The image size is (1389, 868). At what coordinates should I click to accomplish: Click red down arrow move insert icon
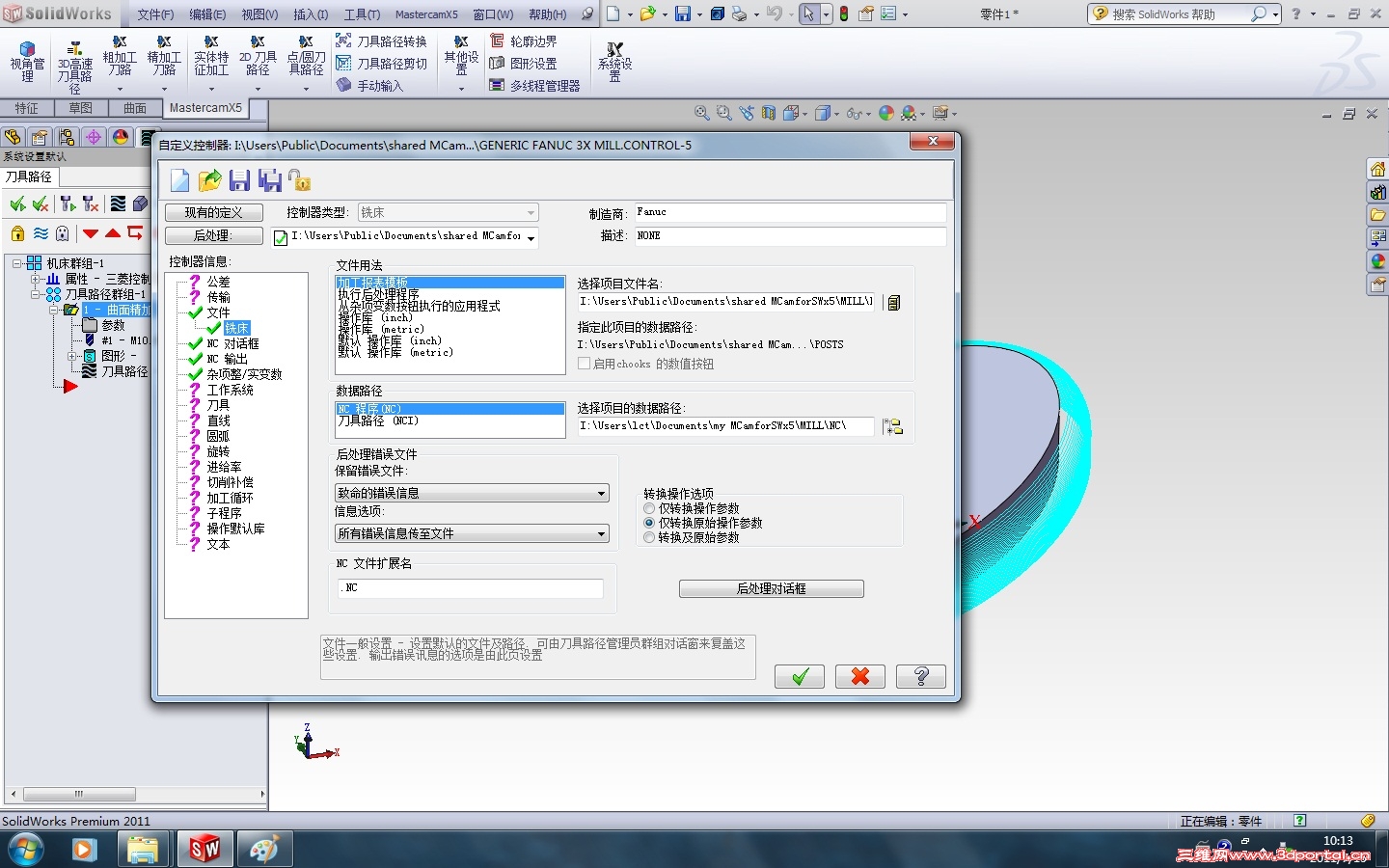pos(91,233)
